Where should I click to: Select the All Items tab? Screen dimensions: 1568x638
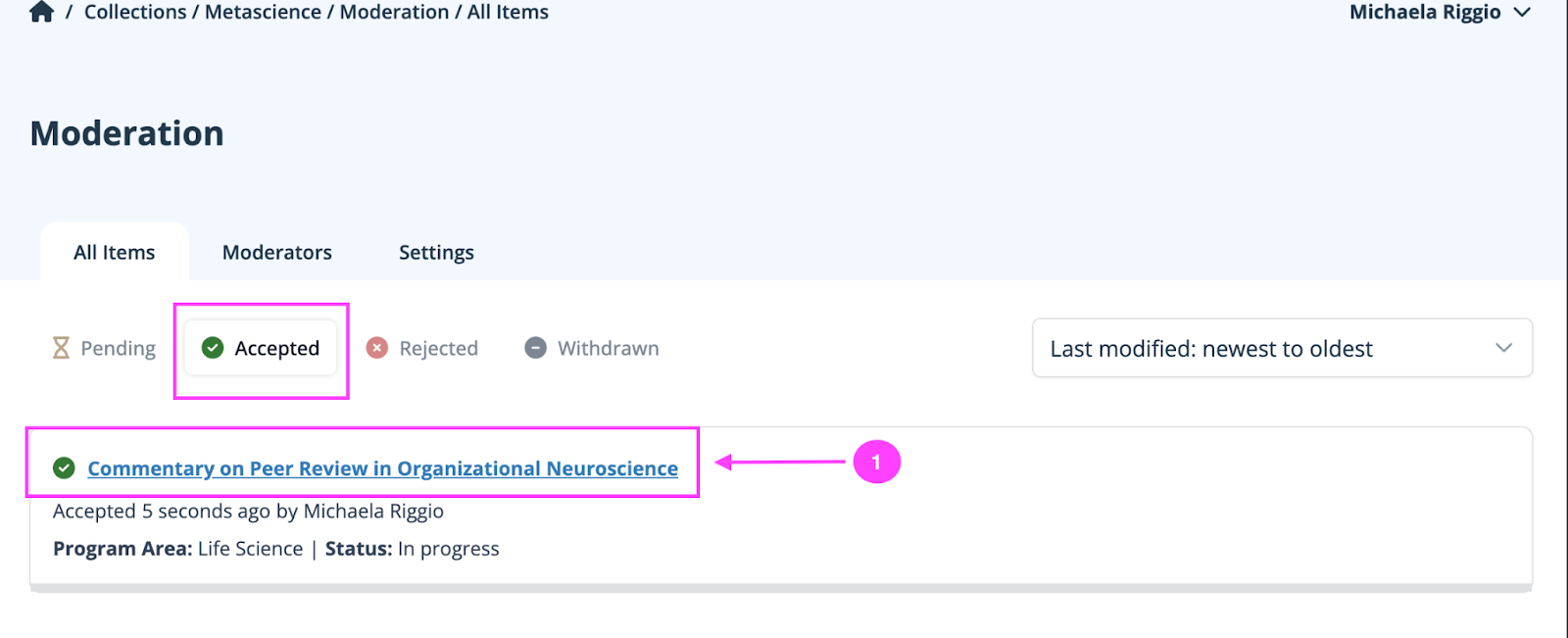pyautogui.click(x=115, y=253)
